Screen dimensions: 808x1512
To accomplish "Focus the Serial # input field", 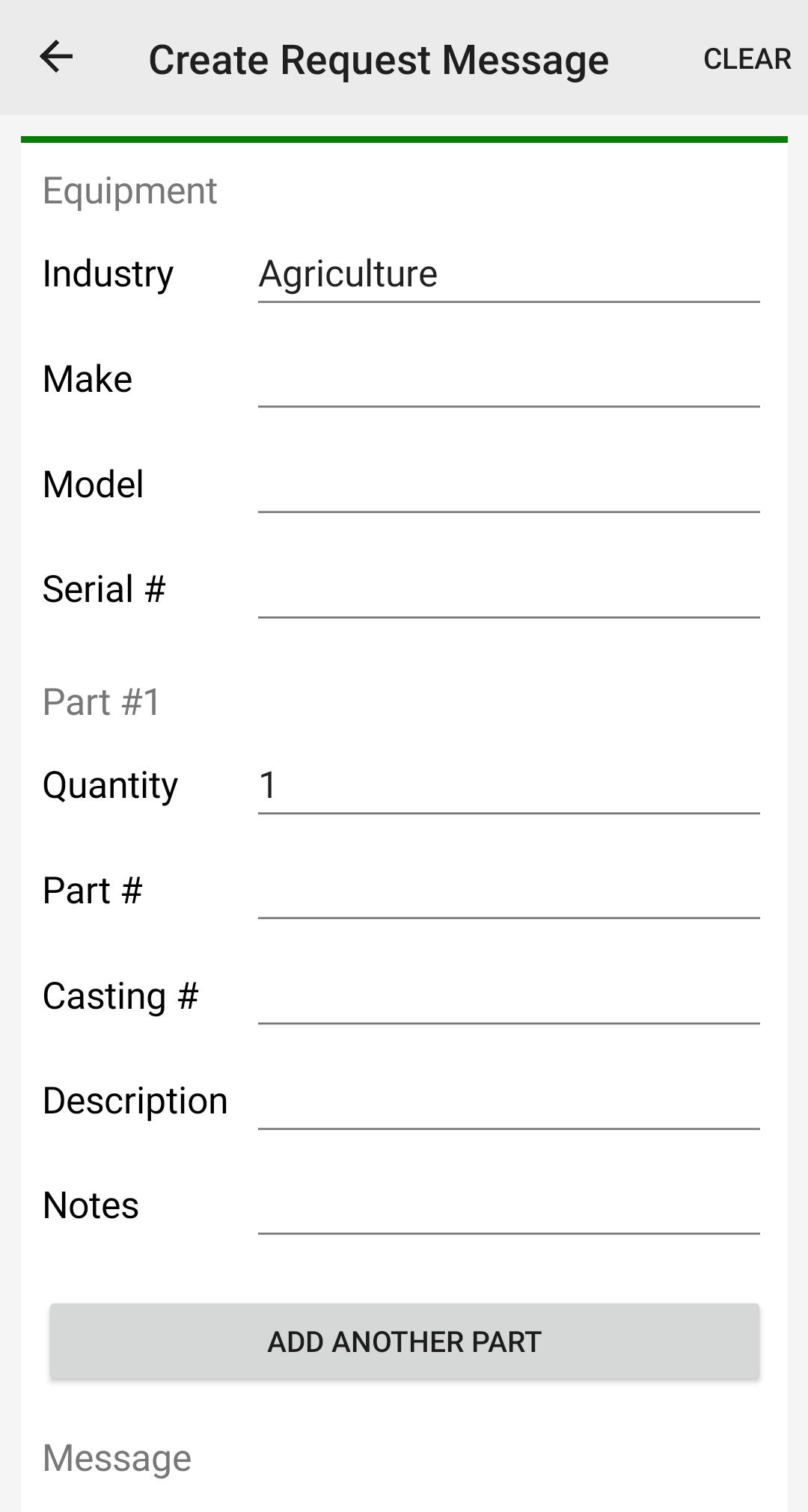I will [x=508, y=589].
